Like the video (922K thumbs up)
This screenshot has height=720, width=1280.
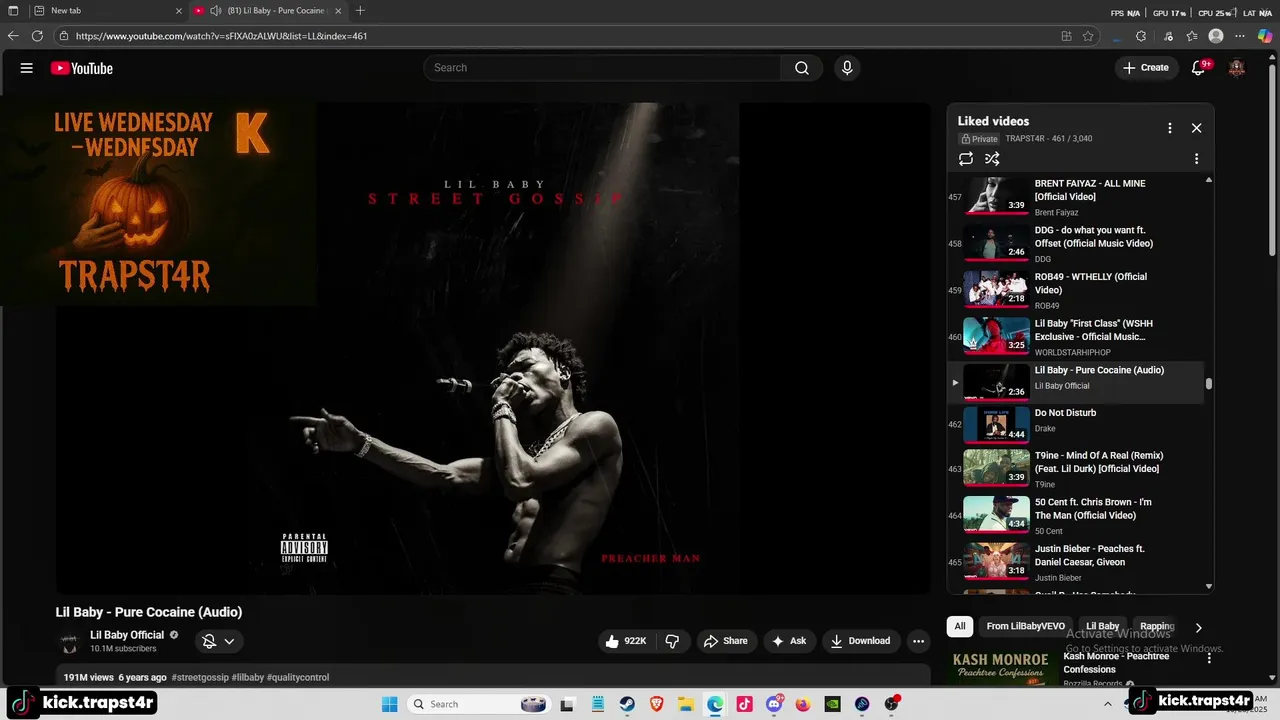coord(626,641)
